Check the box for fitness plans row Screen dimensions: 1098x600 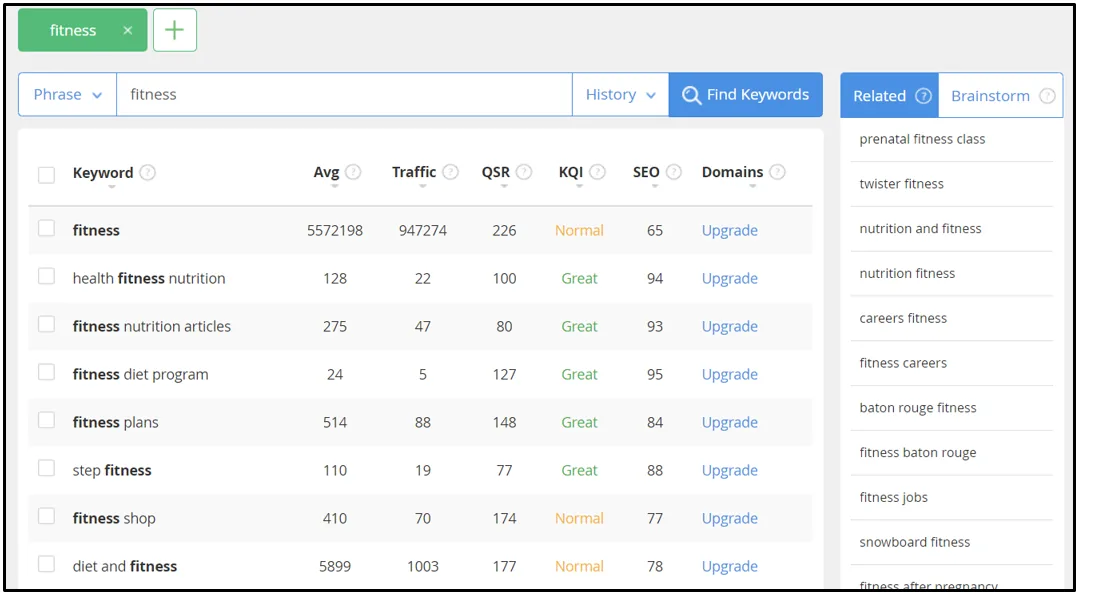[46, 420]
